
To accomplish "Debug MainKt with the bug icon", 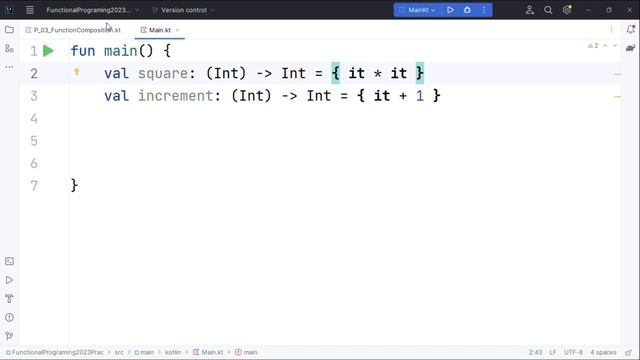I will [x=467, y=10].
